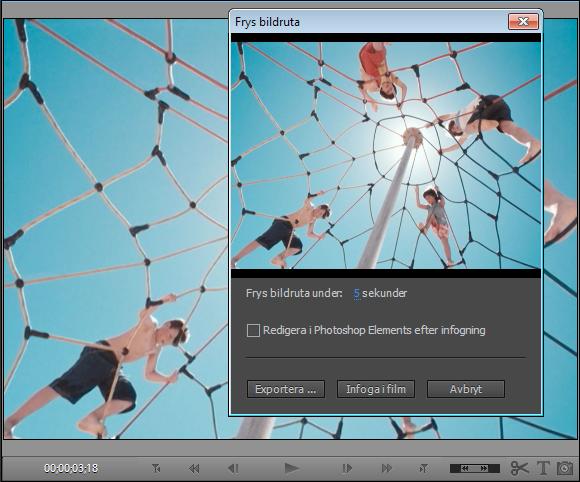The height and width of the screenshot is (482, 580).
Task: Go to previous edit point icon
Action: click(x=156, y=468)
